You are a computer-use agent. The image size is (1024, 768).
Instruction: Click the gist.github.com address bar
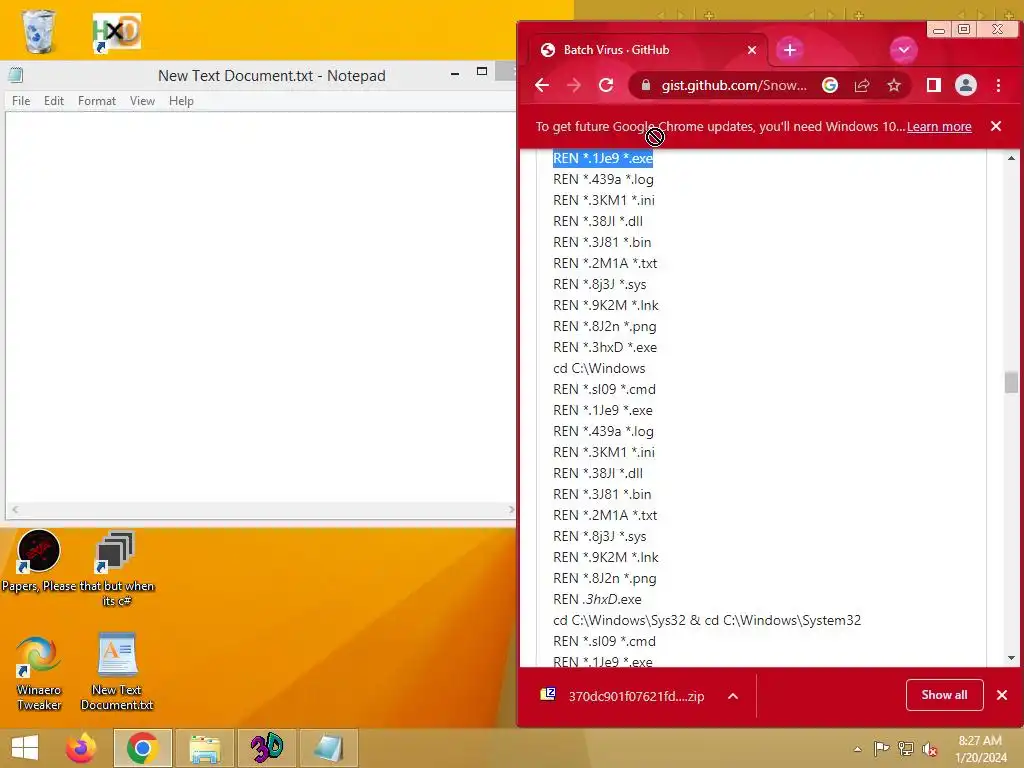click(733, 86)
